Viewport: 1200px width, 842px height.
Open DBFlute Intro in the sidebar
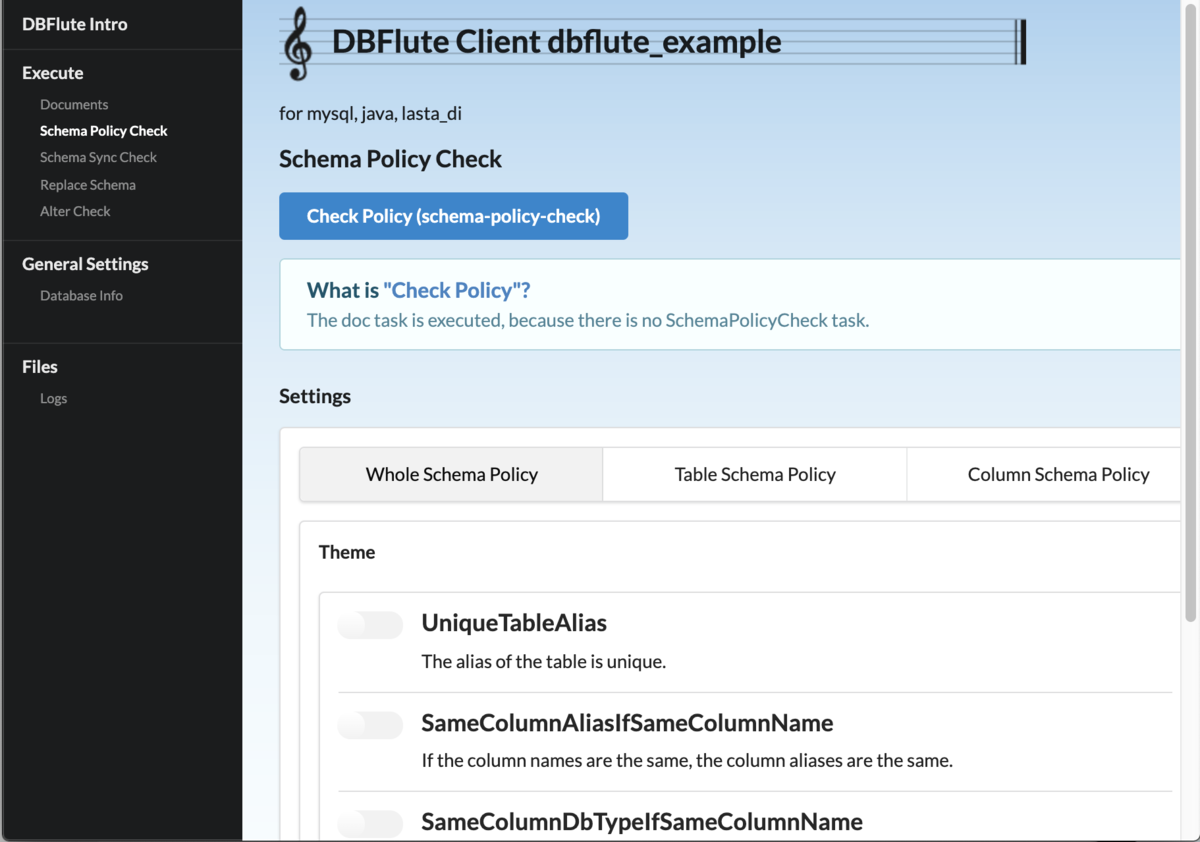(x=75, y=24)
